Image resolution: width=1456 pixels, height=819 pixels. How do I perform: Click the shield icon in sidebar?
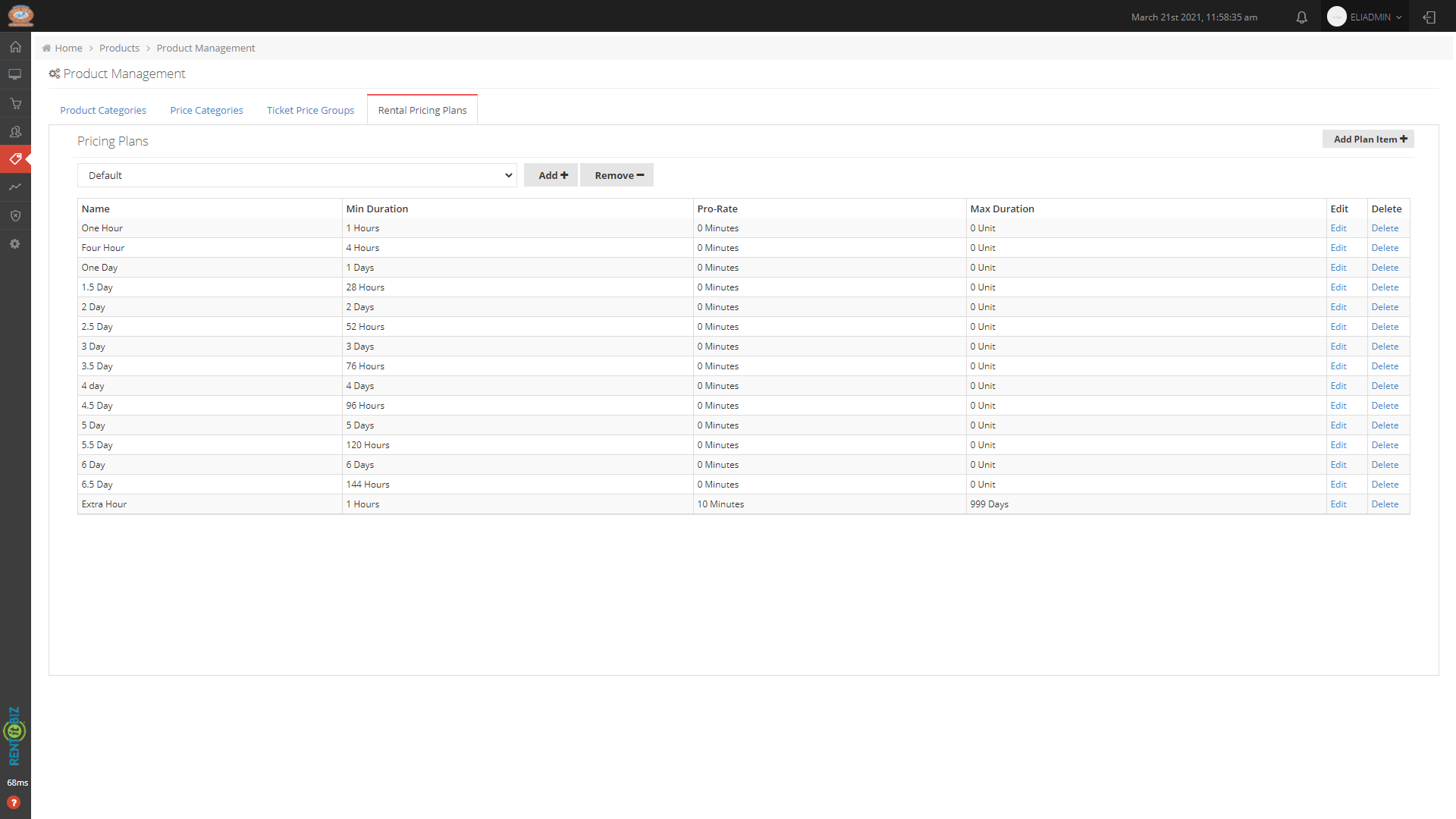coord(15,215)
